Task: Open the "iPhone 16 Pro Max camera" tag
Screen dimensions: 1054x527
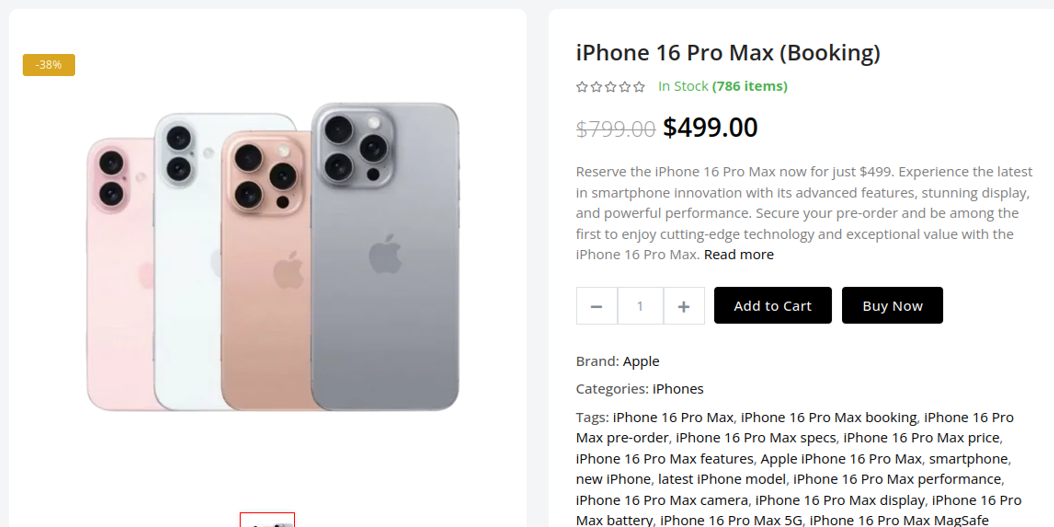Action: (661, 501)
